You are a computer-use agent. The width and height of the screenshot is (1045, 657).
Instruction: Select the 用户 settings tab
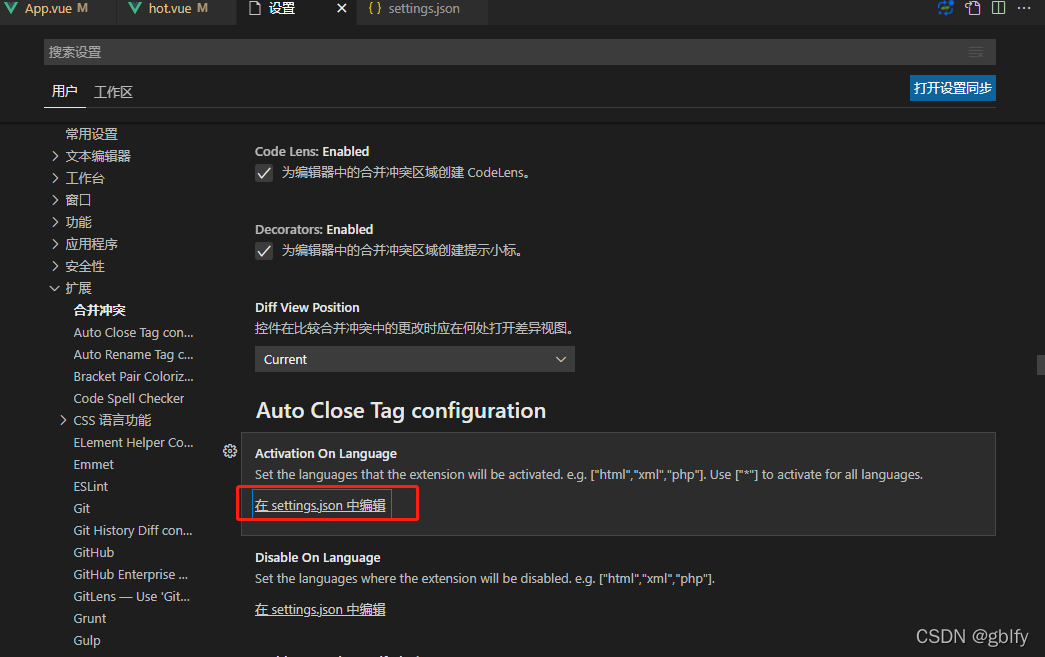(65, 91)
